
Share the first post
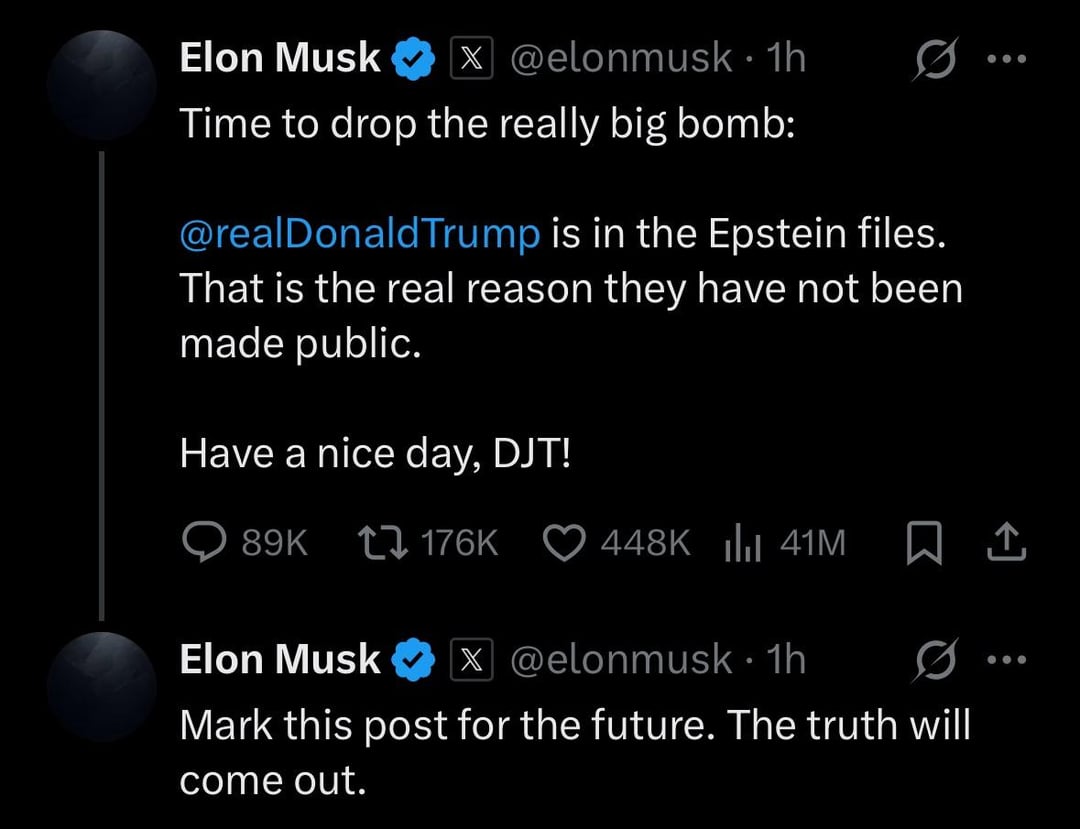click(1007, 543)
